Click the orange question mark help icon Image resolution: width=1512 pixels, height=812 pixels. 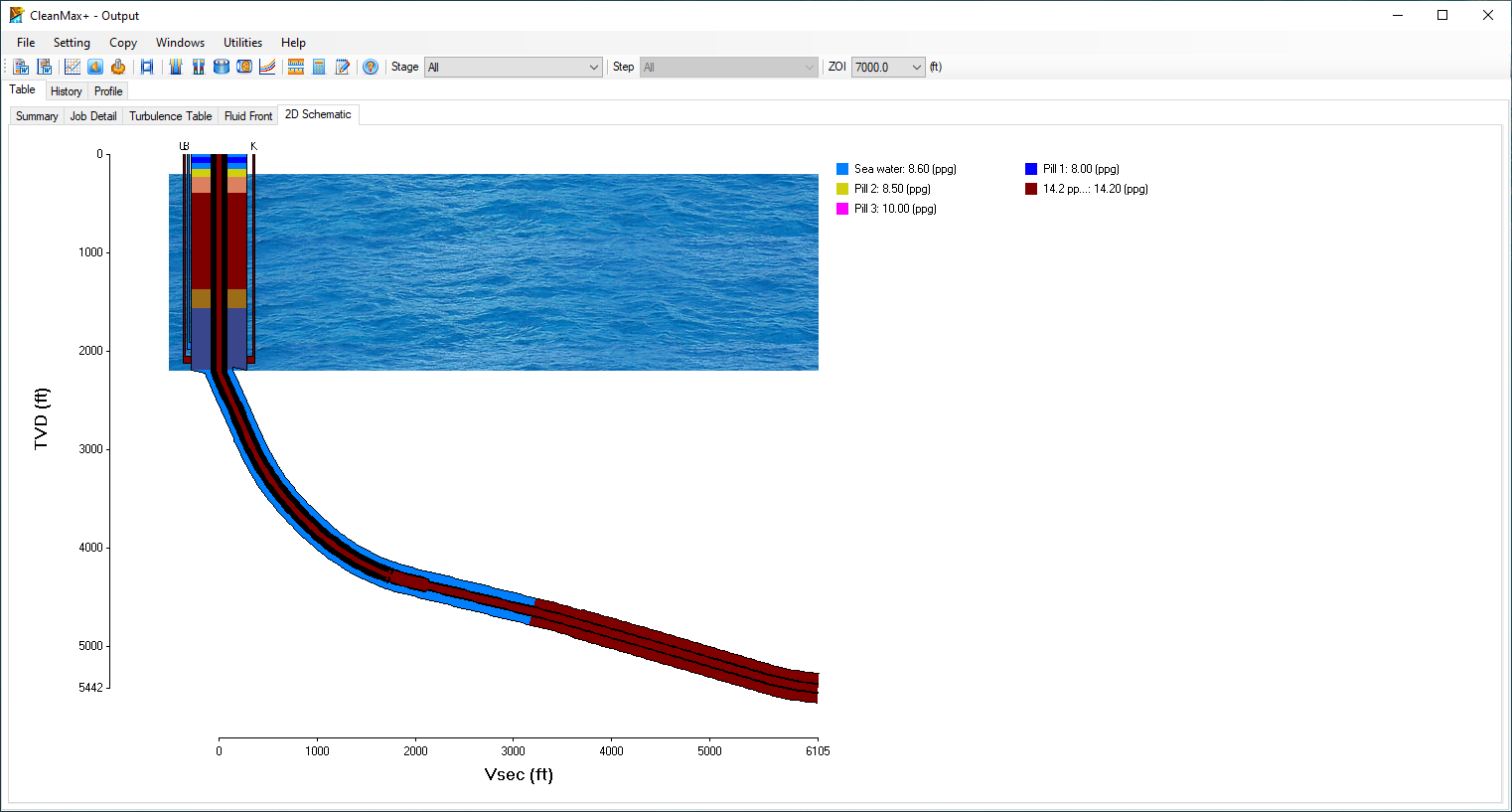coord(371,67)
